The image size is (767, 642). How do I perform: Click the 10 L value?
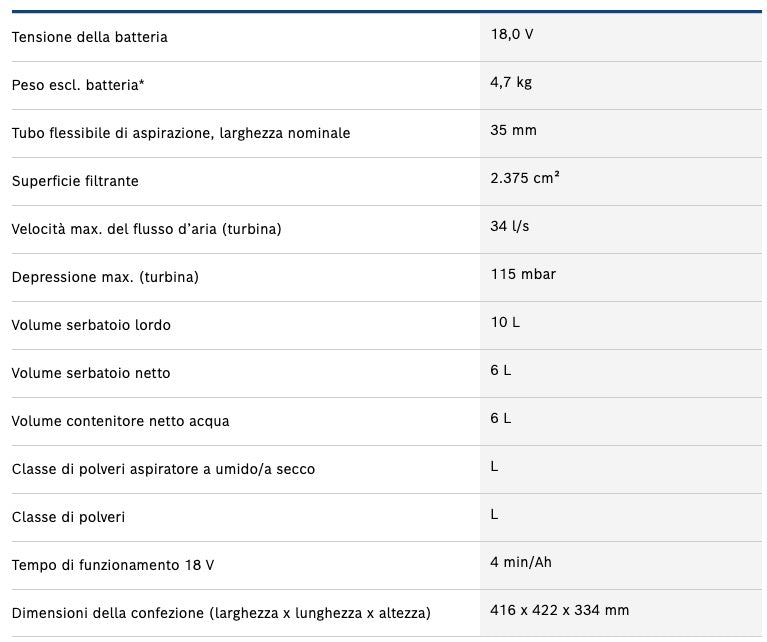coord(505,322)
